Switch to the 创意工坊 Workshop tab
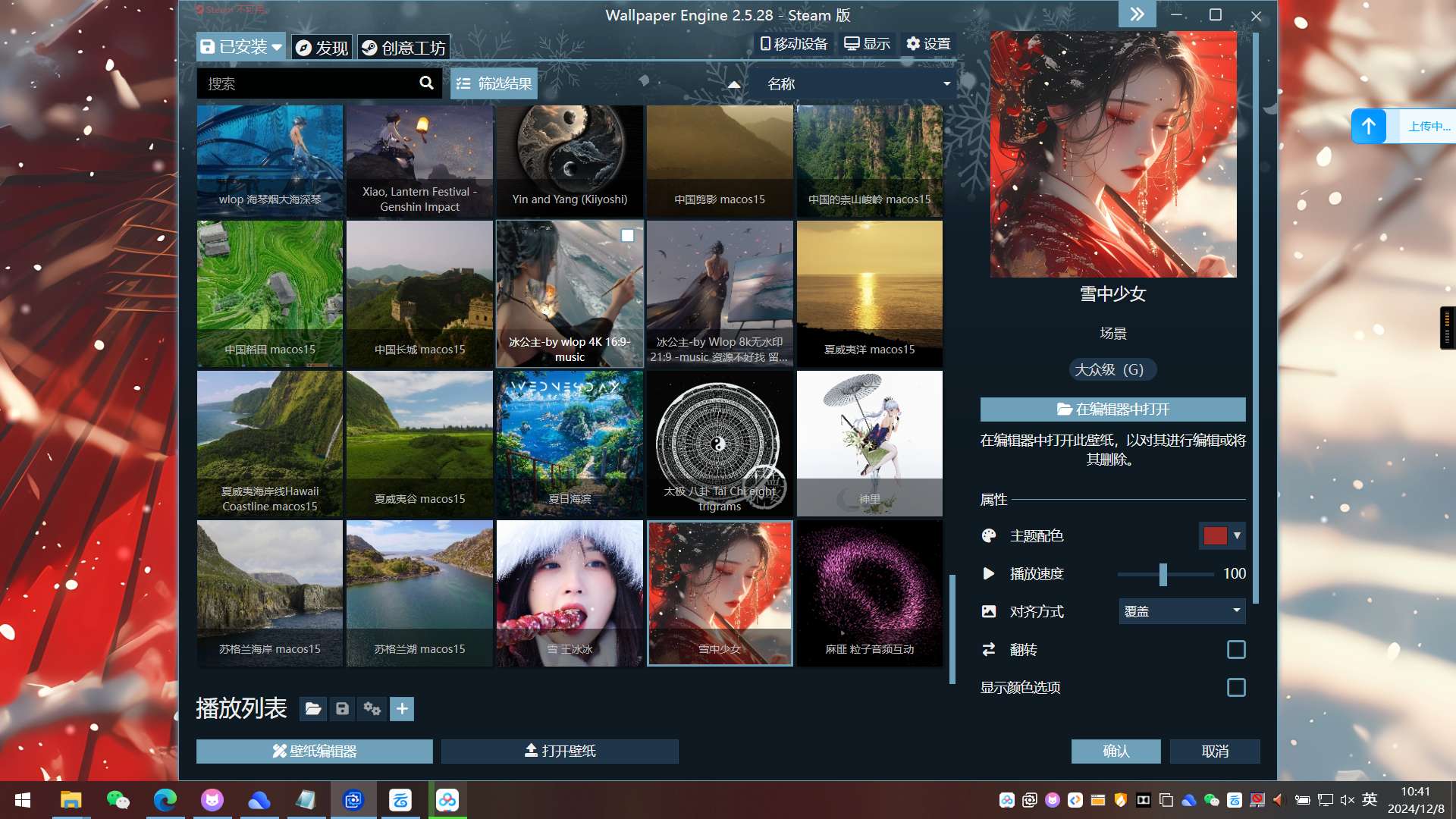Screen dimensions: 1456x819 click(403, 48)
